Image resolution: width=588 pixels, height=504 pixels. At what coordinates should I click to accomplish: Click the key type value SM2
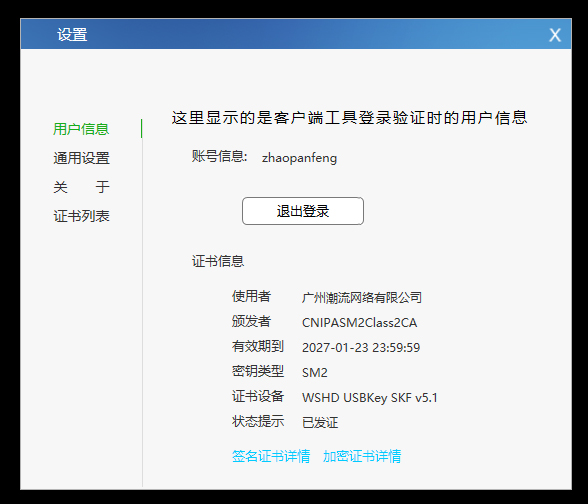pyautogui.click(x=315, y=373)
